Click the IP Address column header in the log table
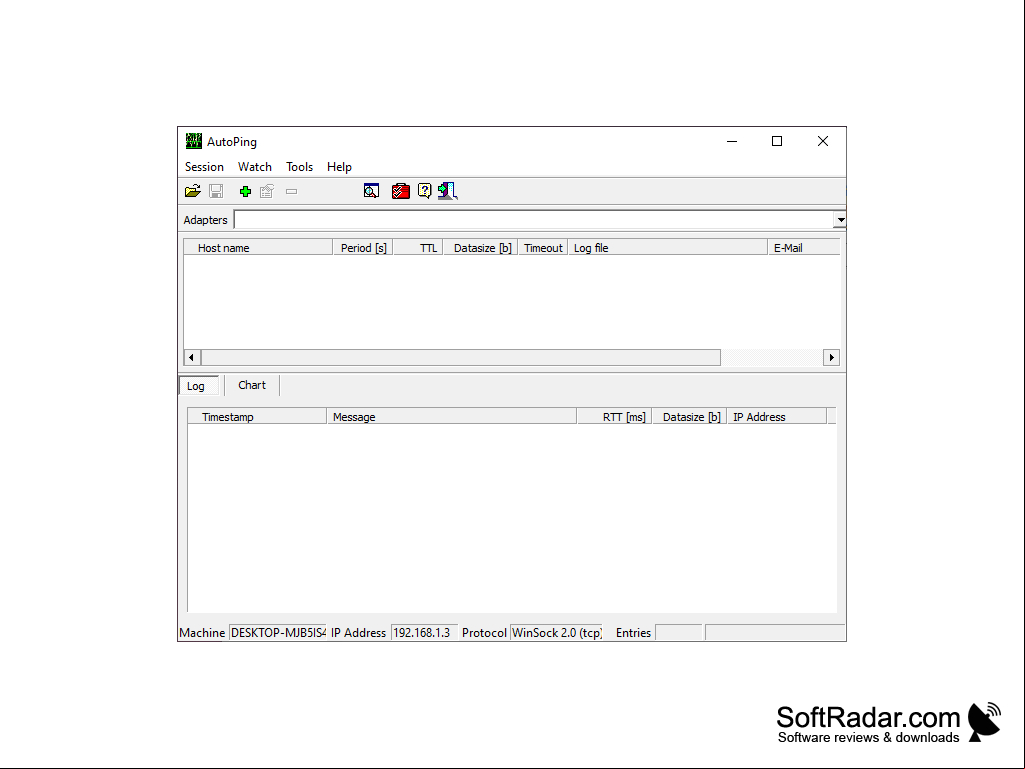This screenshot has height=769, width=1025. click(777, 417)
